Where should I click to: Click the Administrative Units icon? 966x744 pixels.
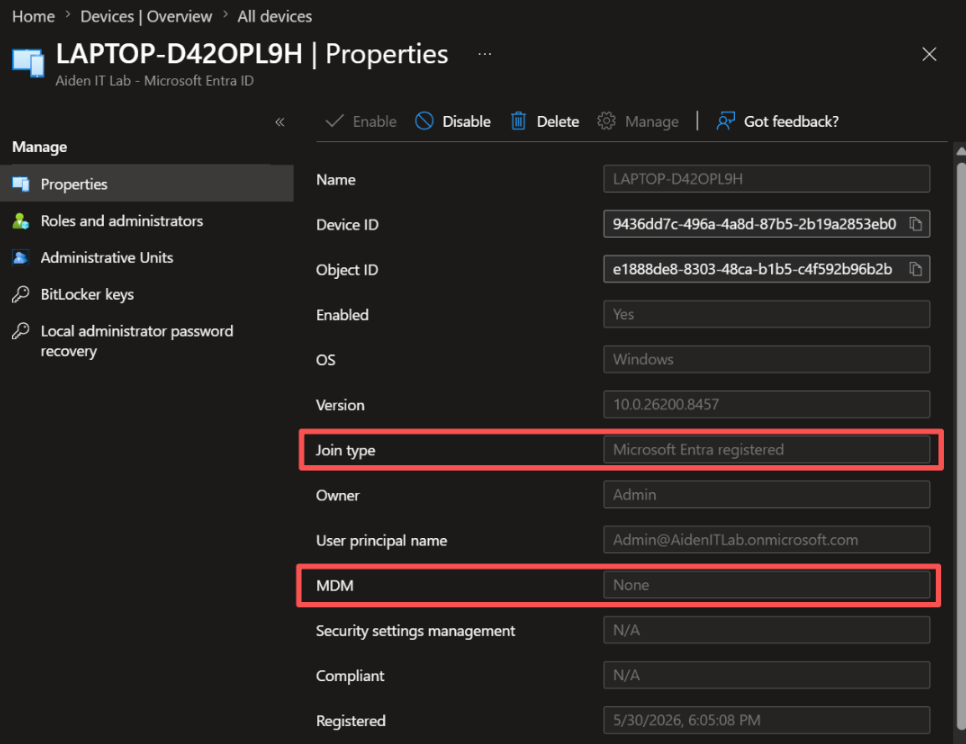20,257
